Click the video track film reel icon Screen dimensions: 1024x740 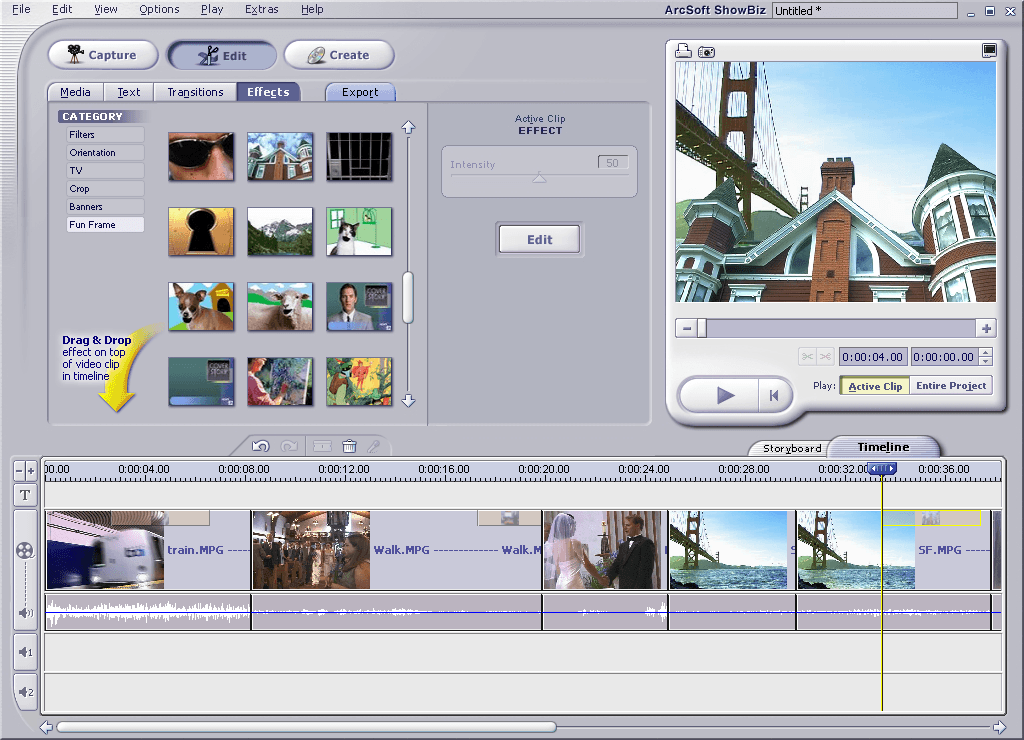(25, 550)
